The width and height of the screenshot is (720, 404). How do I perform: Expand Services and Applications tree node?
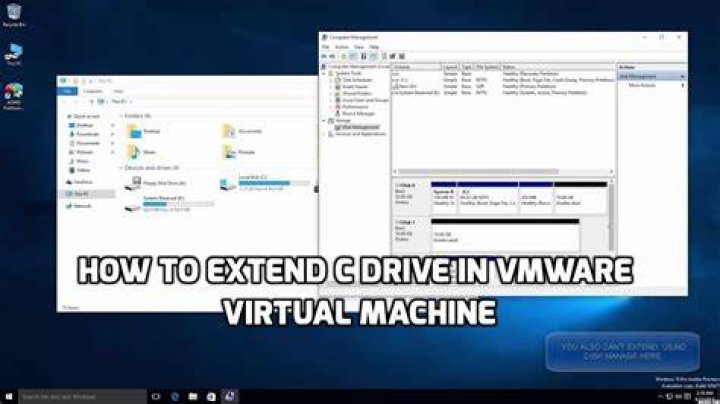324,134
